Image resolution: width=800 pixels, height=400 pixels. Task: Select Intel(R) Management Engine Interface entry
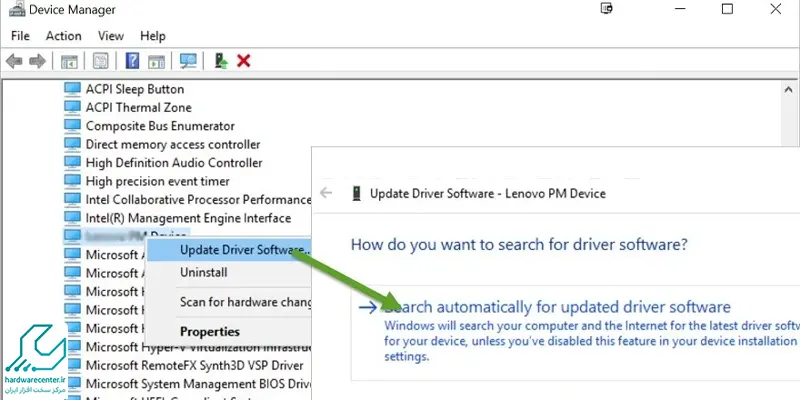[x=188, y=218]
